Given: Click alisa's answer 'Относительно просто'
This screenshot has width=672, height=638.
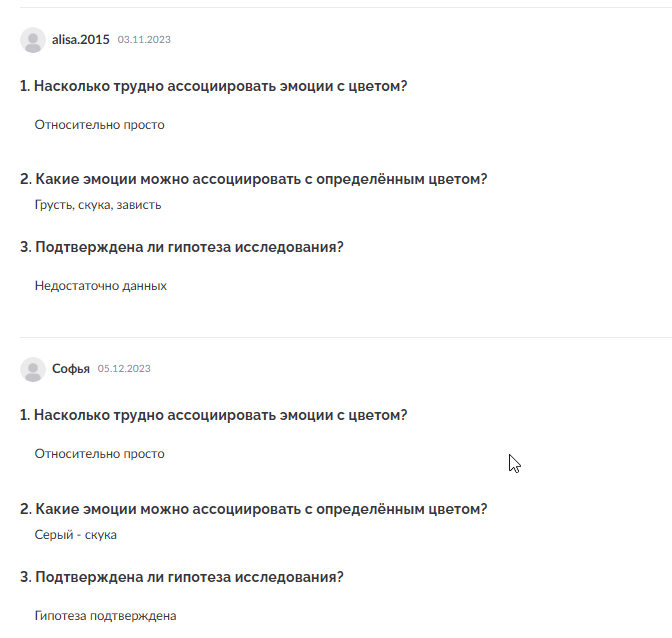Looking at the screenshot, I should [x=99, y=125].
